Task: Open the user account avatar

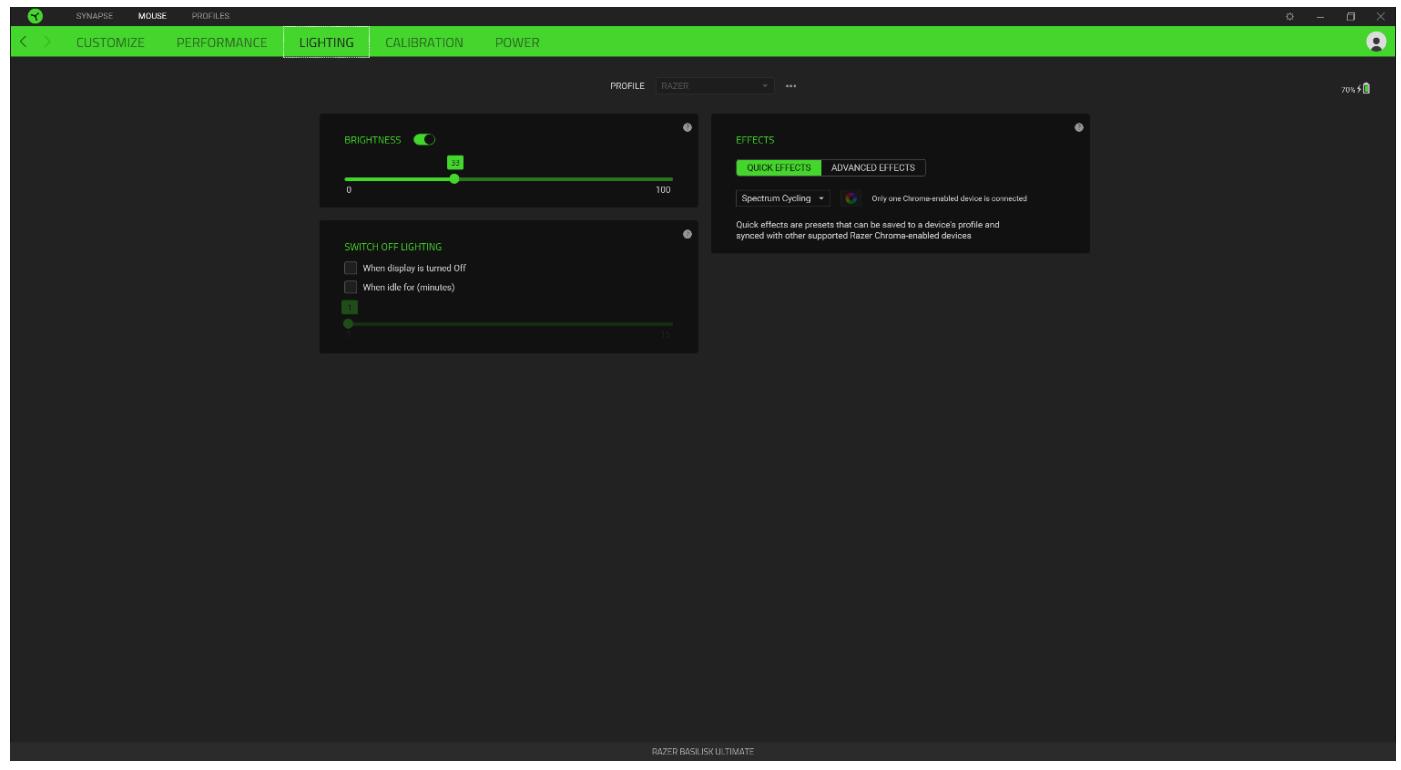Action: pyautogui.click(x=1376, y=42)
